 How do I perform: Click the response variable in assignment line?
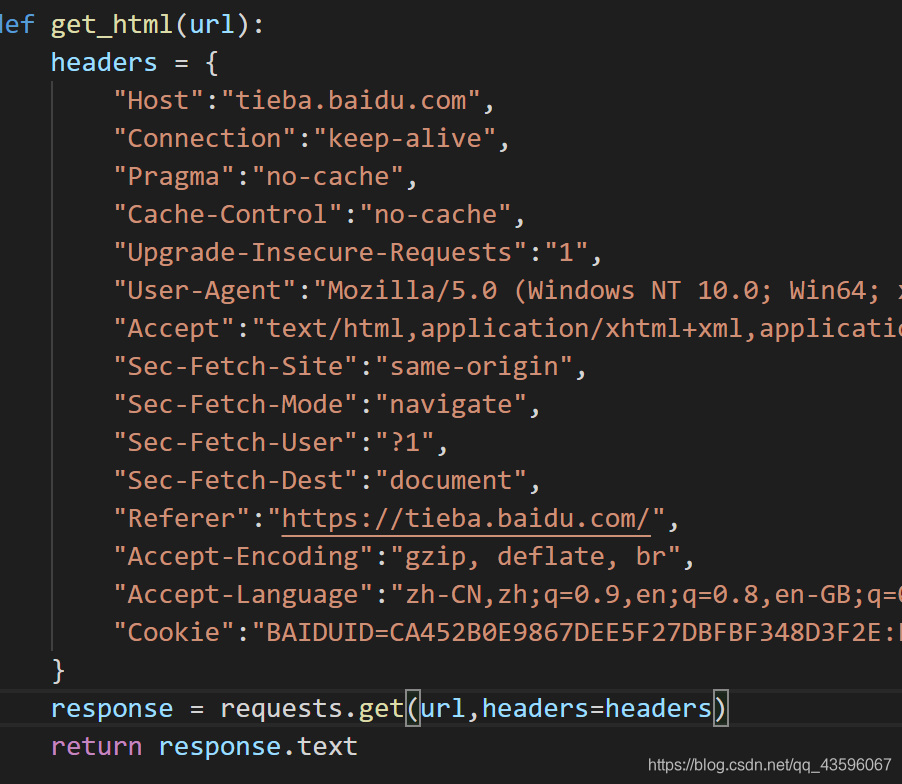[112, 708]
